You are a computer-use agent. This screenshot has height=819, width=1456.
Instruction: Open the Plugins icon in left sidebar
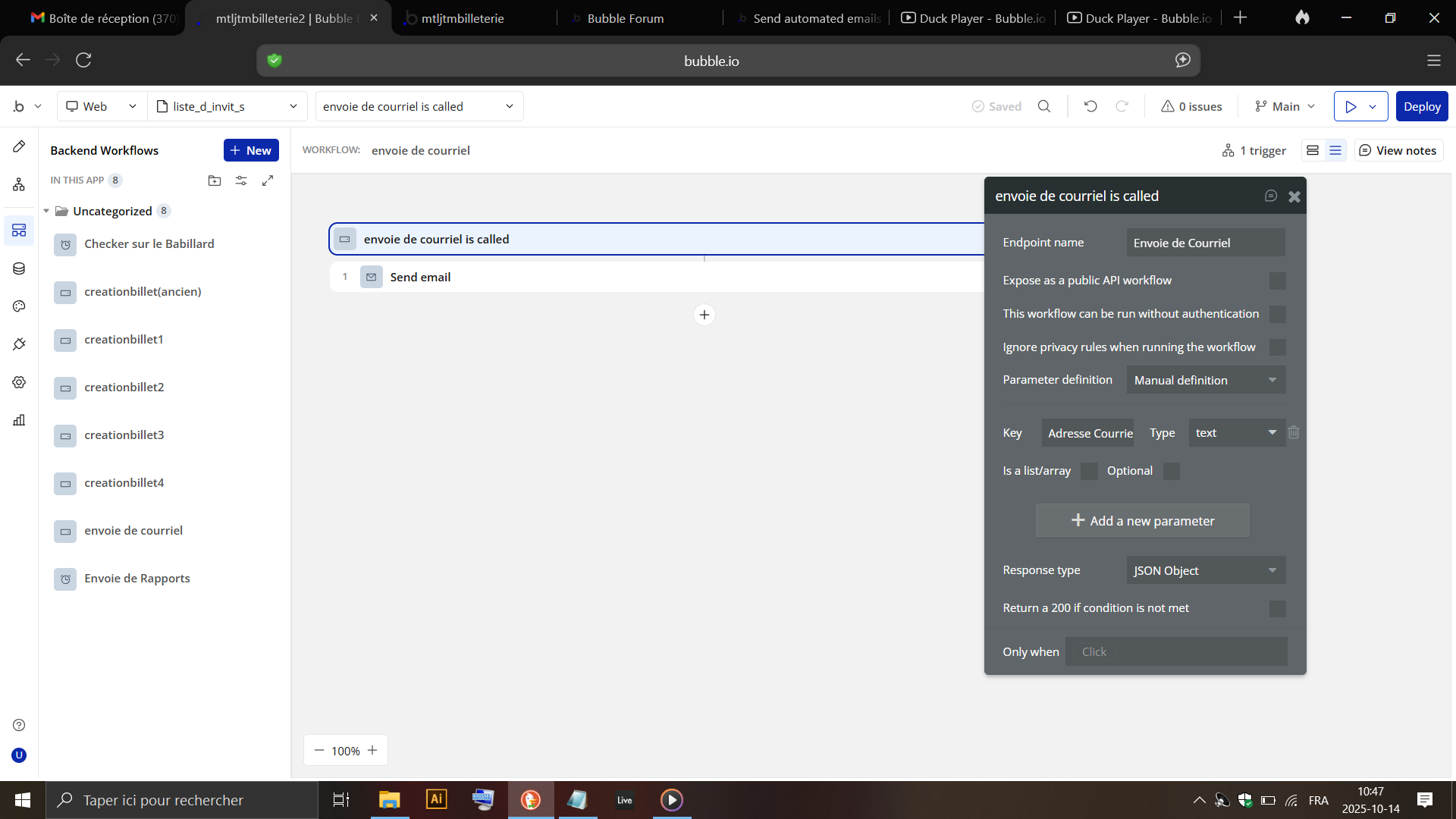coord(19,344)
